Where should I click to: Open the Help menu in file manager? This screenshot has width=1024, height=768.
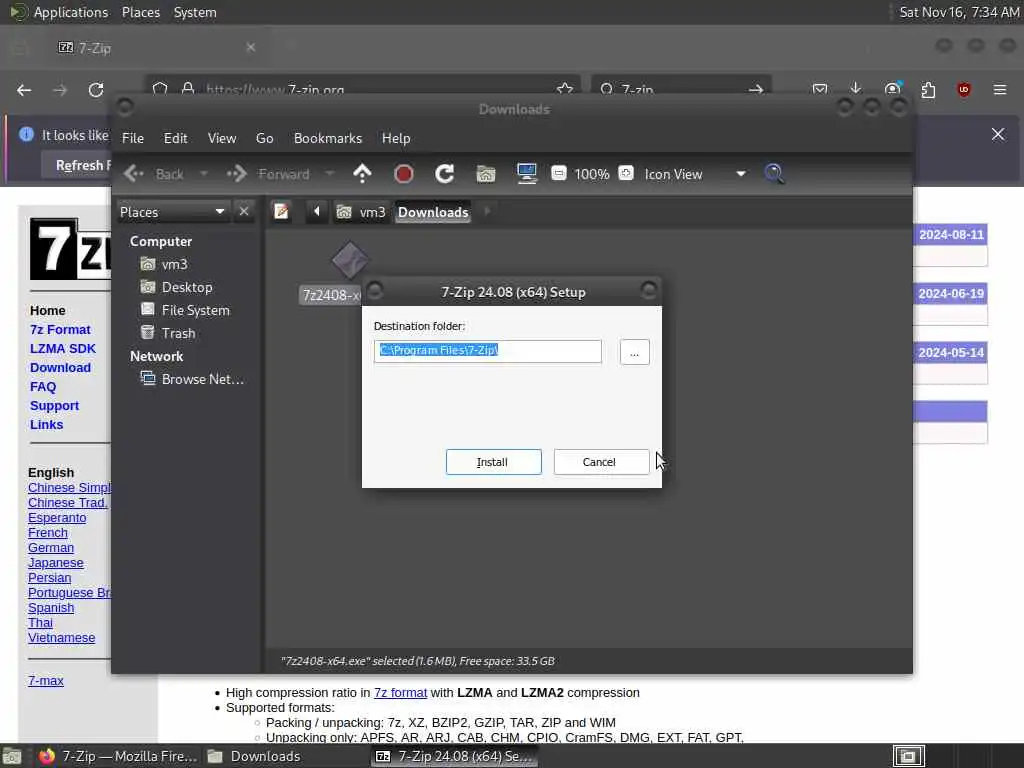pos(396,138)
